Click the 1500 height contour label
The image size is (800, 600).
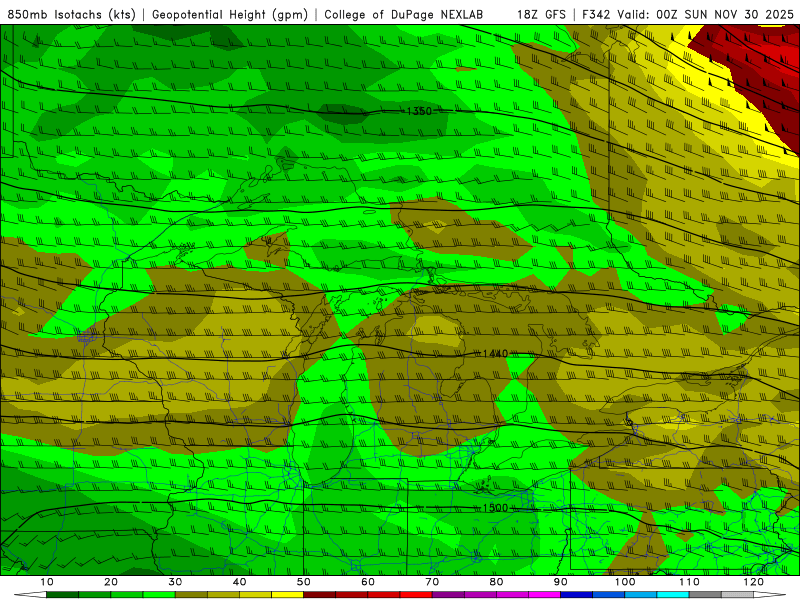495,508
